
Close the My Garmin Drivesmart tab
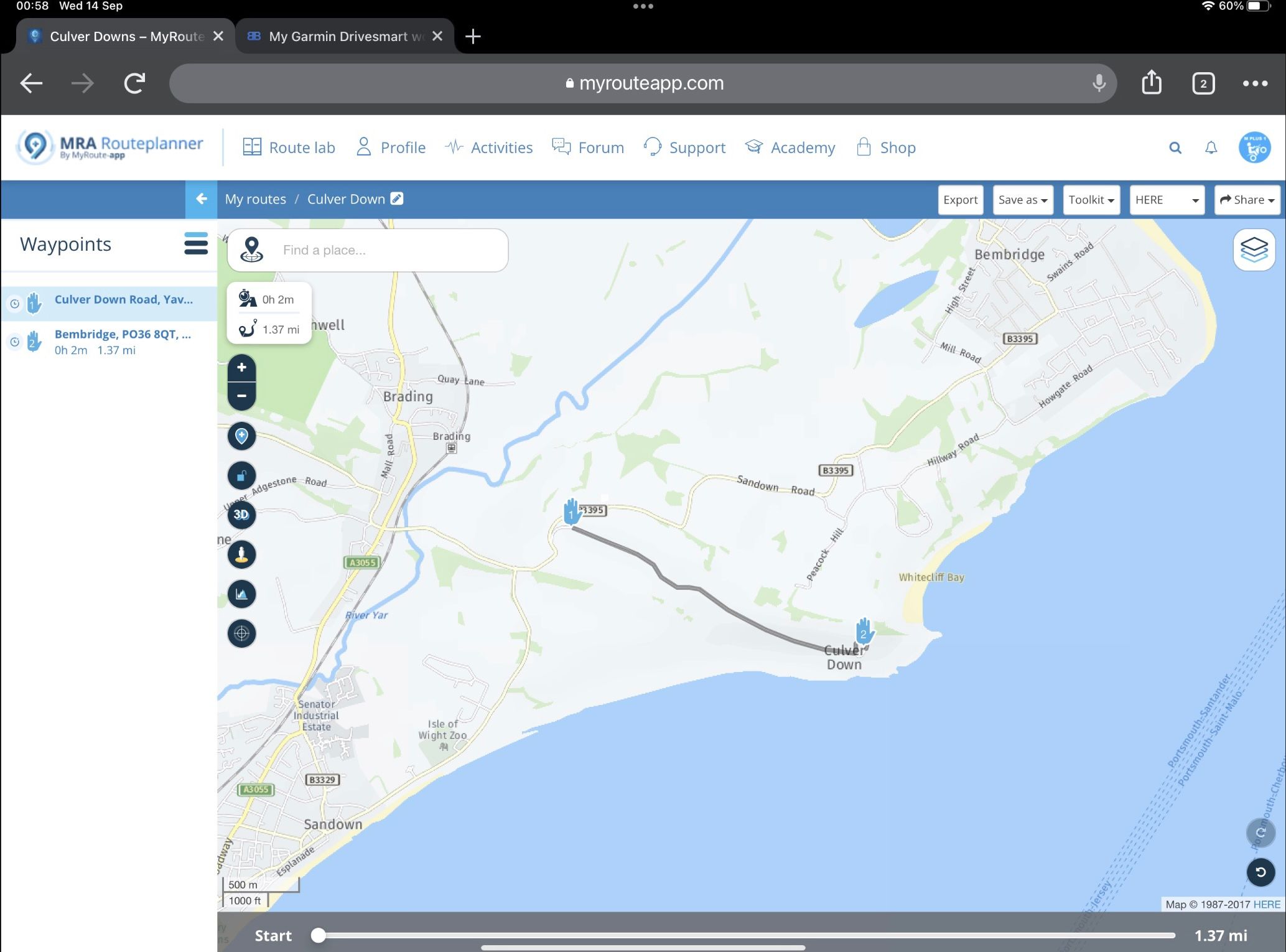437,36
